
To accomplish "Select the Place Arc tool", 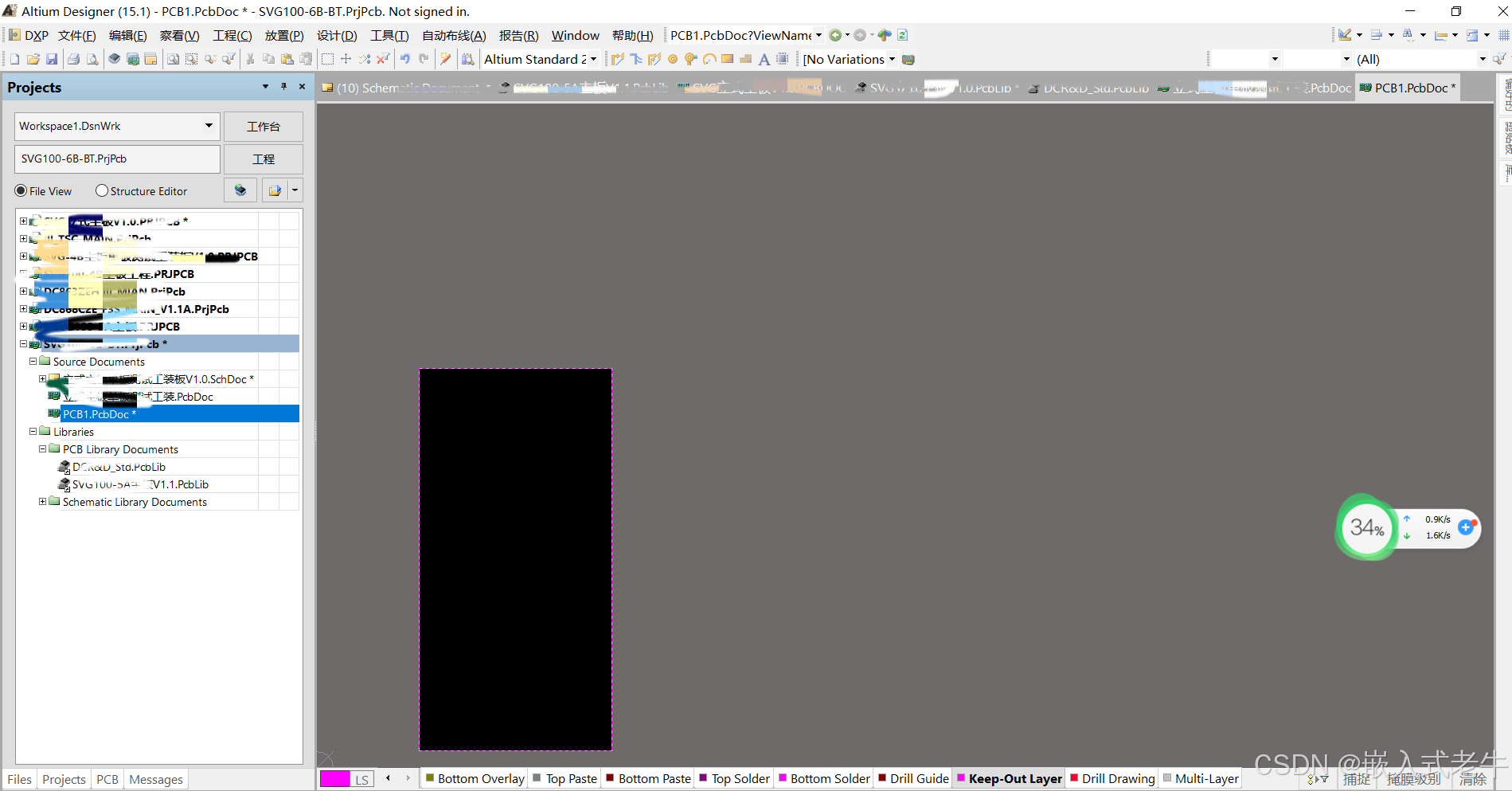I will (x=709, y=59).
